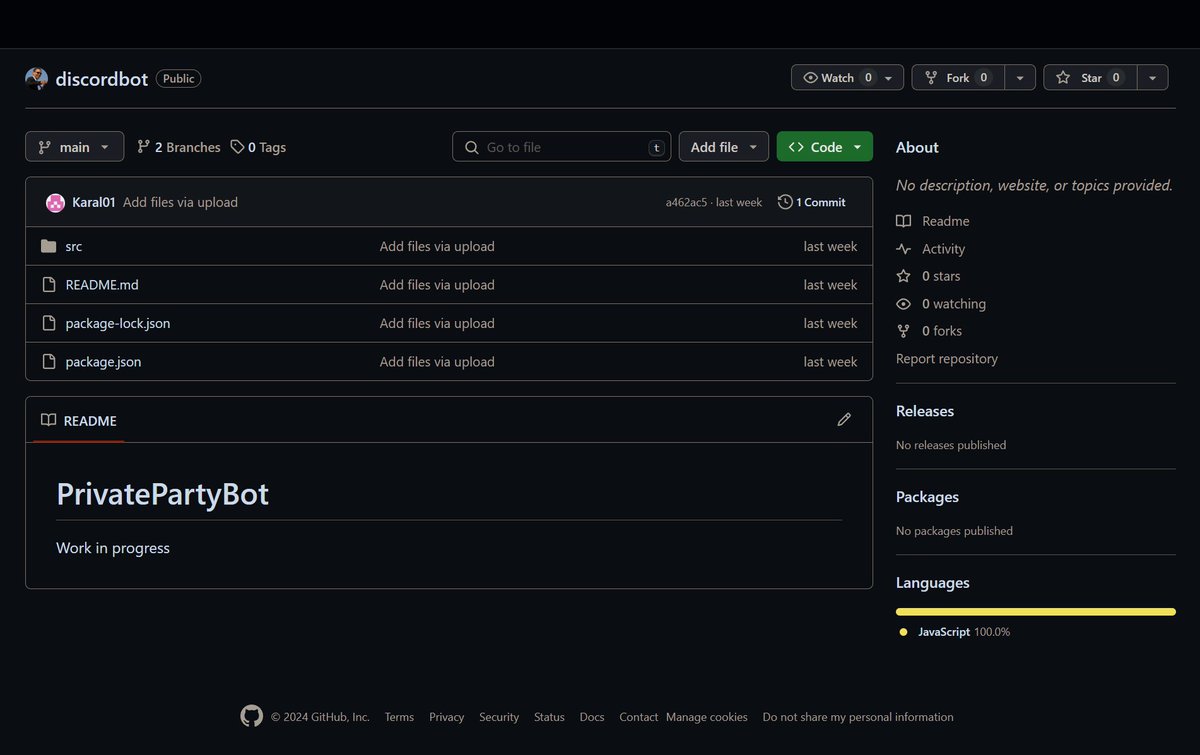The height and width of the screenshot is (755, 1200).
Task: Open the footer Terms link
Action: pos(399,717)
